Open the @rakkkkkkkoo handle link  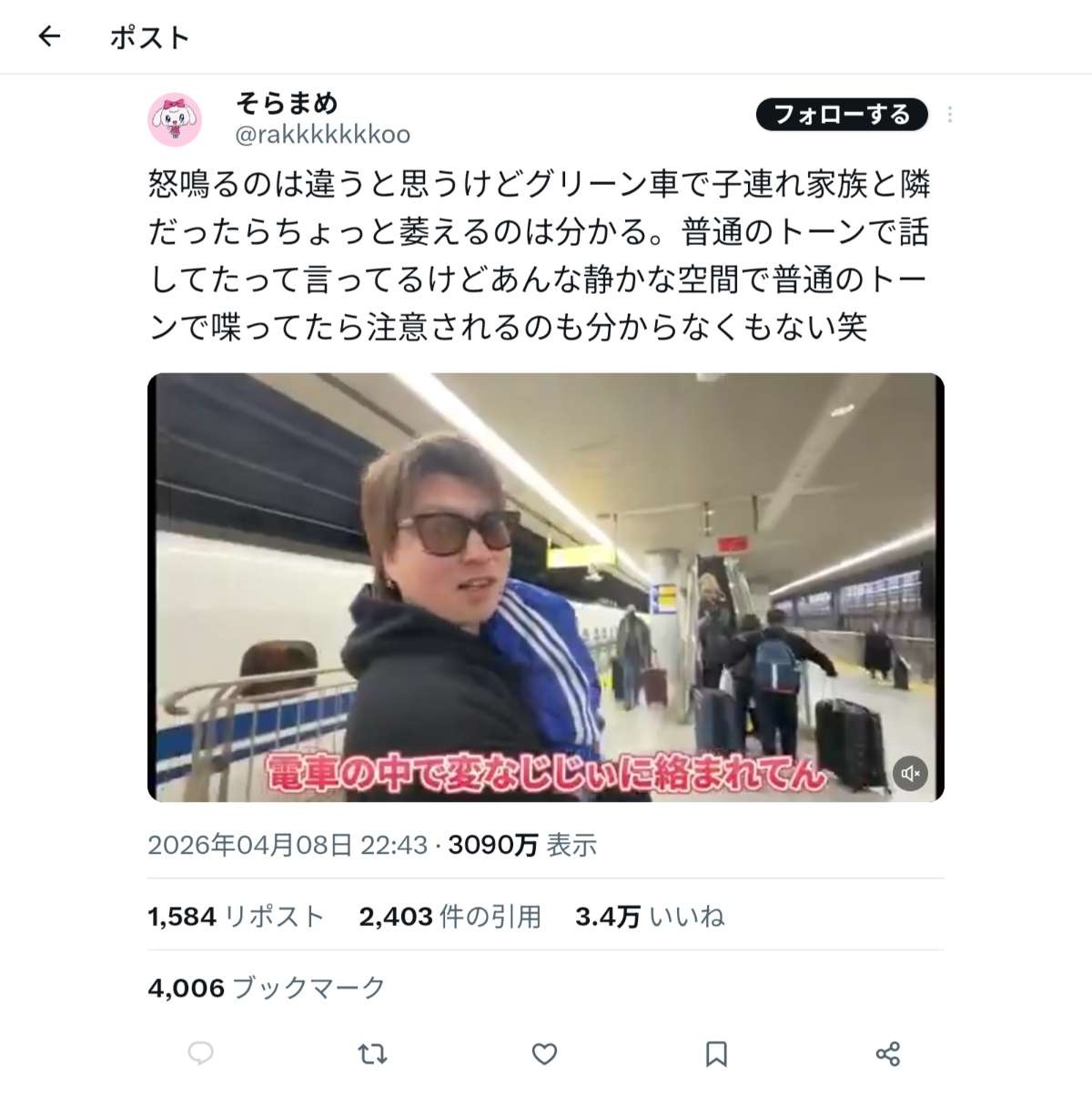[322, 135]
